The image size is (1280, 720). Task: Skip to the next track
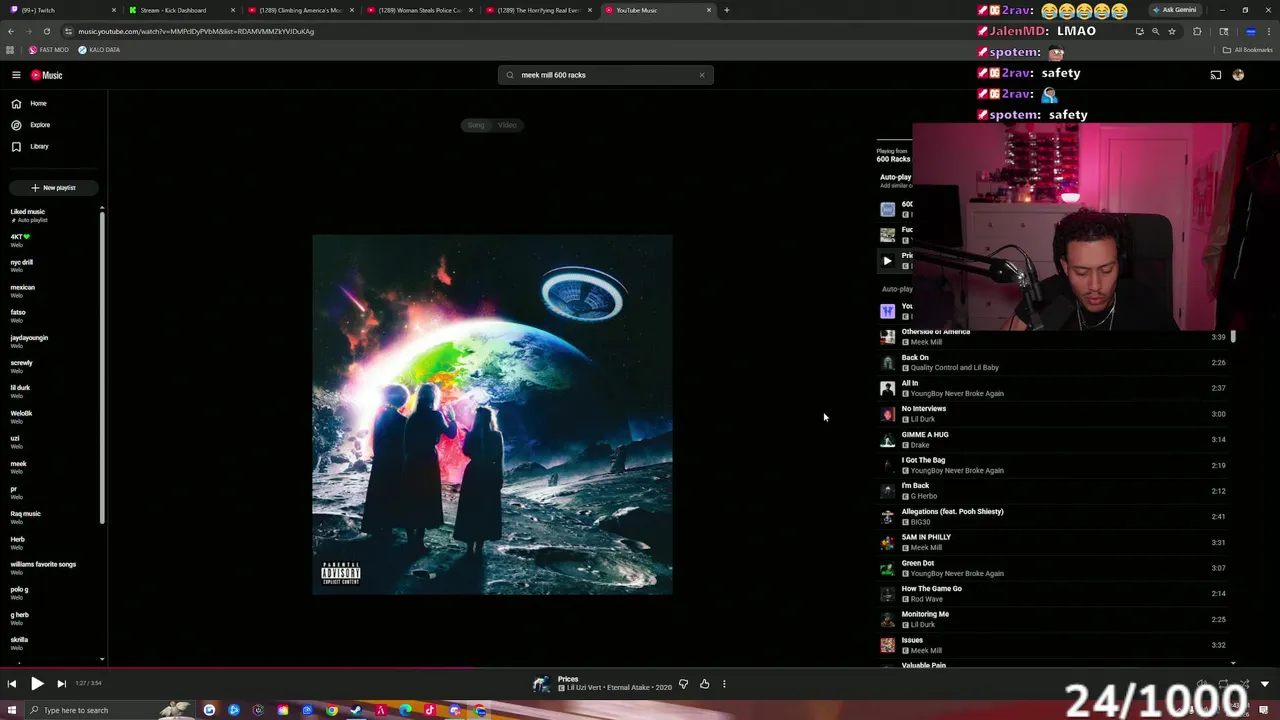point(61,684)
